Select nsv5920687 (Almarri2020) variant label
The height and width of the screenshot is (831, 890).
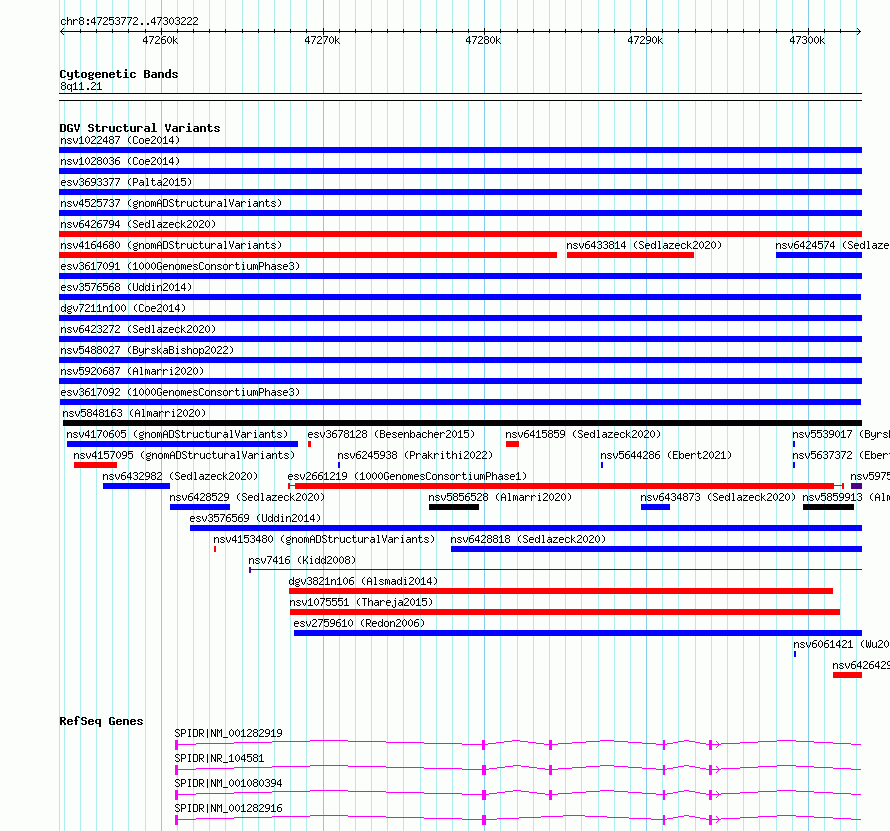pos(132,371)
